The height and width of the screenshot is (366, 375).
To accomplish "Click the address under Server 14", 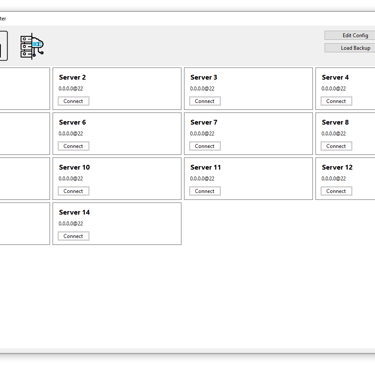I will tap(71, 224).
